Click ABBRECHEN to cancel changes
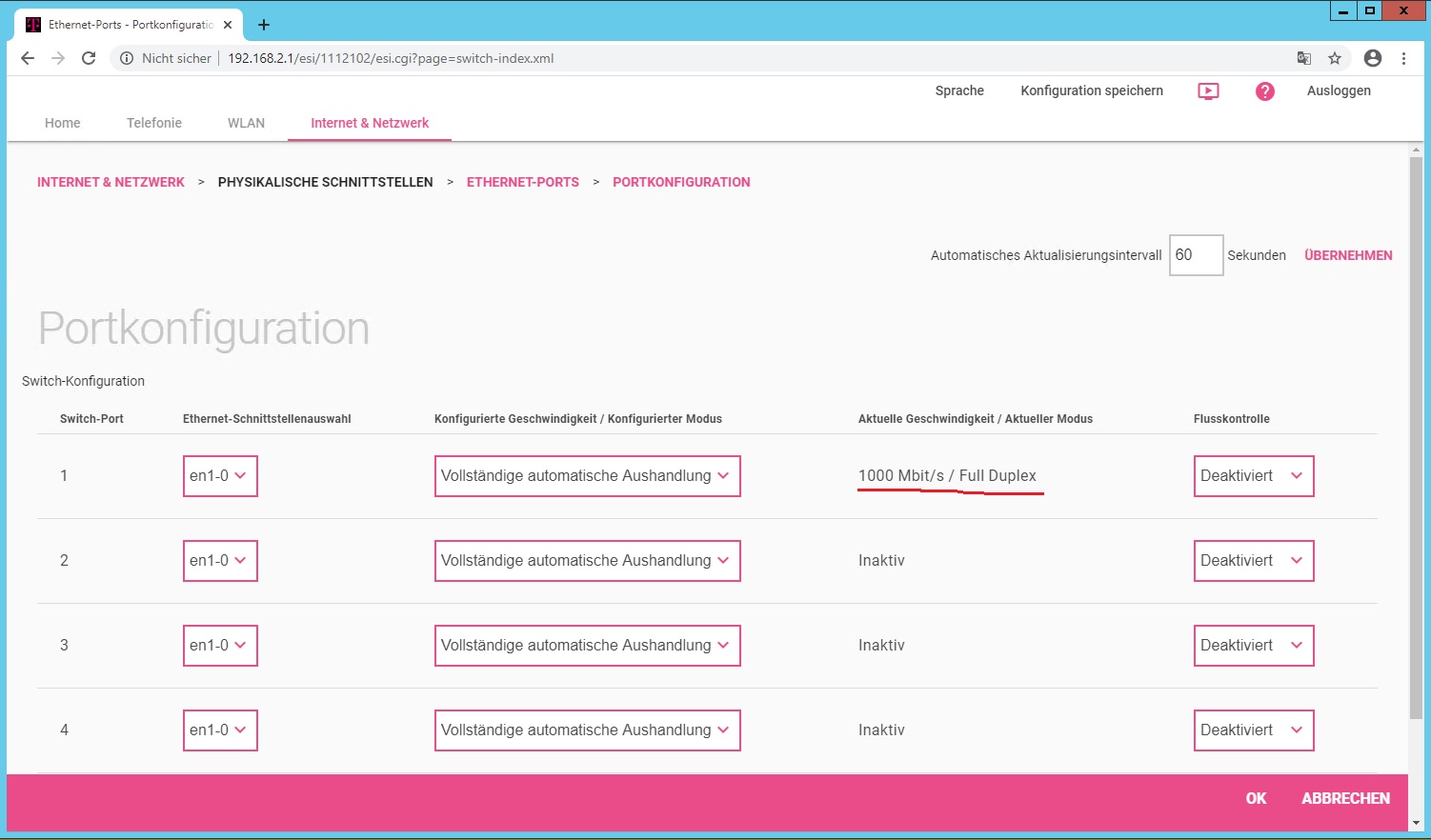1431x840 pixels. [1345, 798]
